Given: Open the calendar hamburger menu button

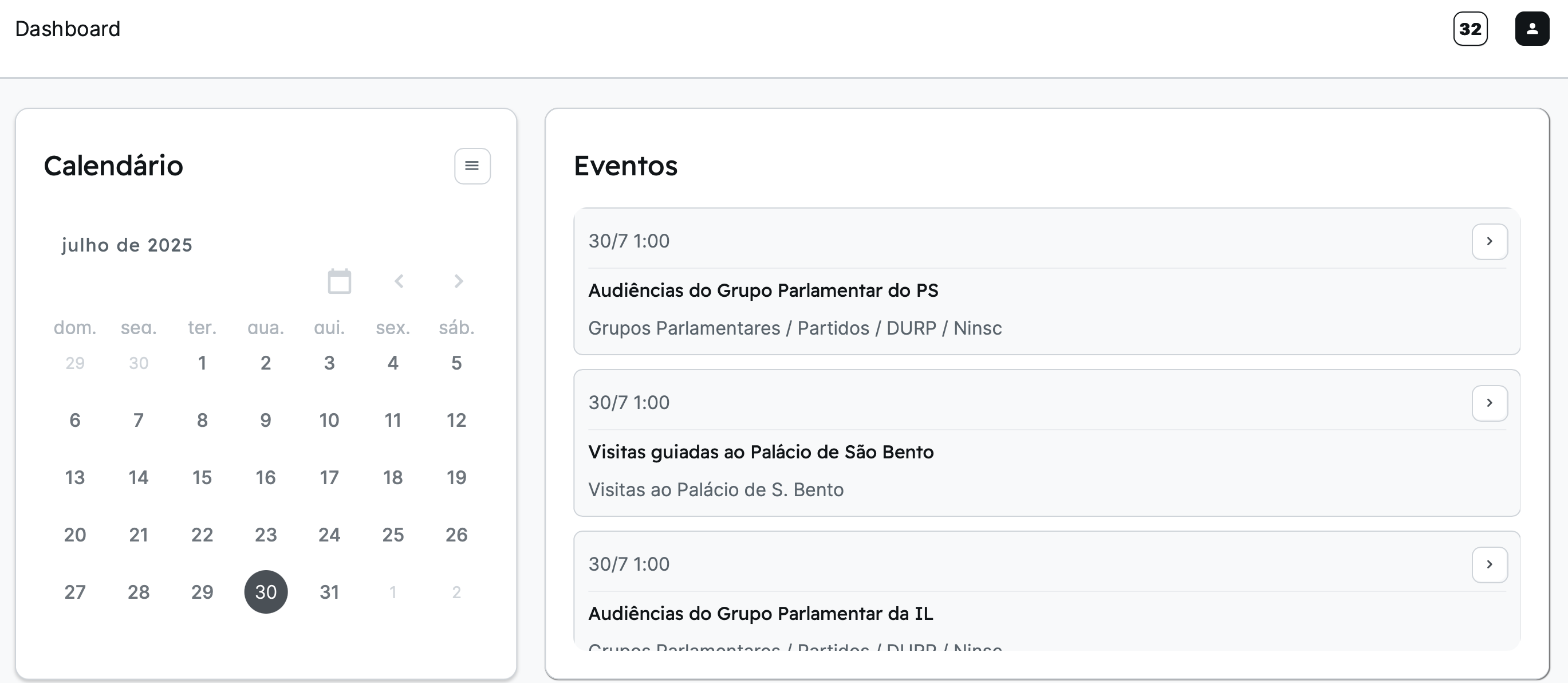Looking at the screenshot, I should (x=472, y=166).
